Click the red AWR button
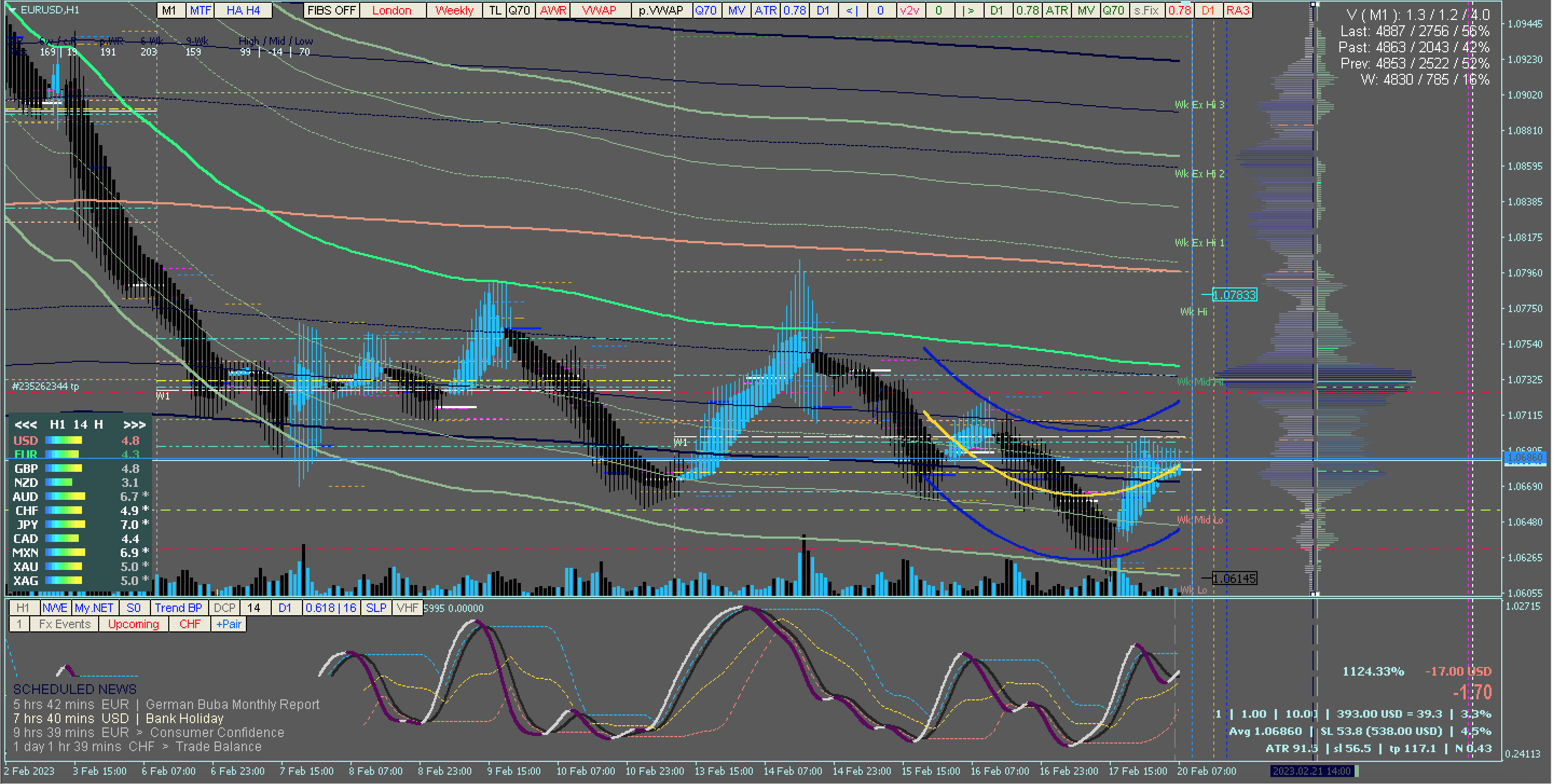Image resolution: width=1553 pixels, height=784 pixels. [553, 10]
